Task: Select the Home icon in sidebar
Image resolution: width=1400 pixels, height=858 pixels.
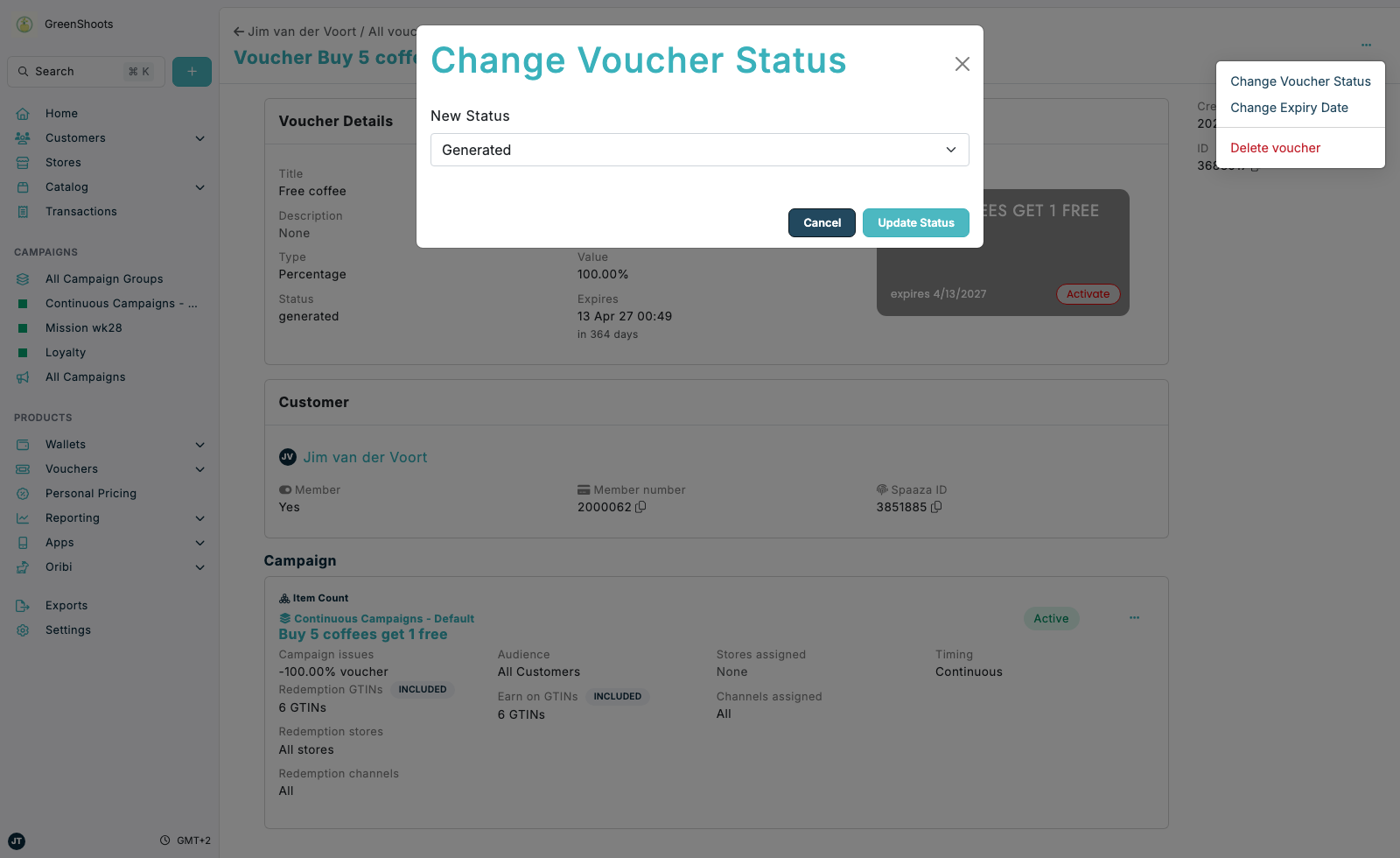Action: tap(23, 113)
